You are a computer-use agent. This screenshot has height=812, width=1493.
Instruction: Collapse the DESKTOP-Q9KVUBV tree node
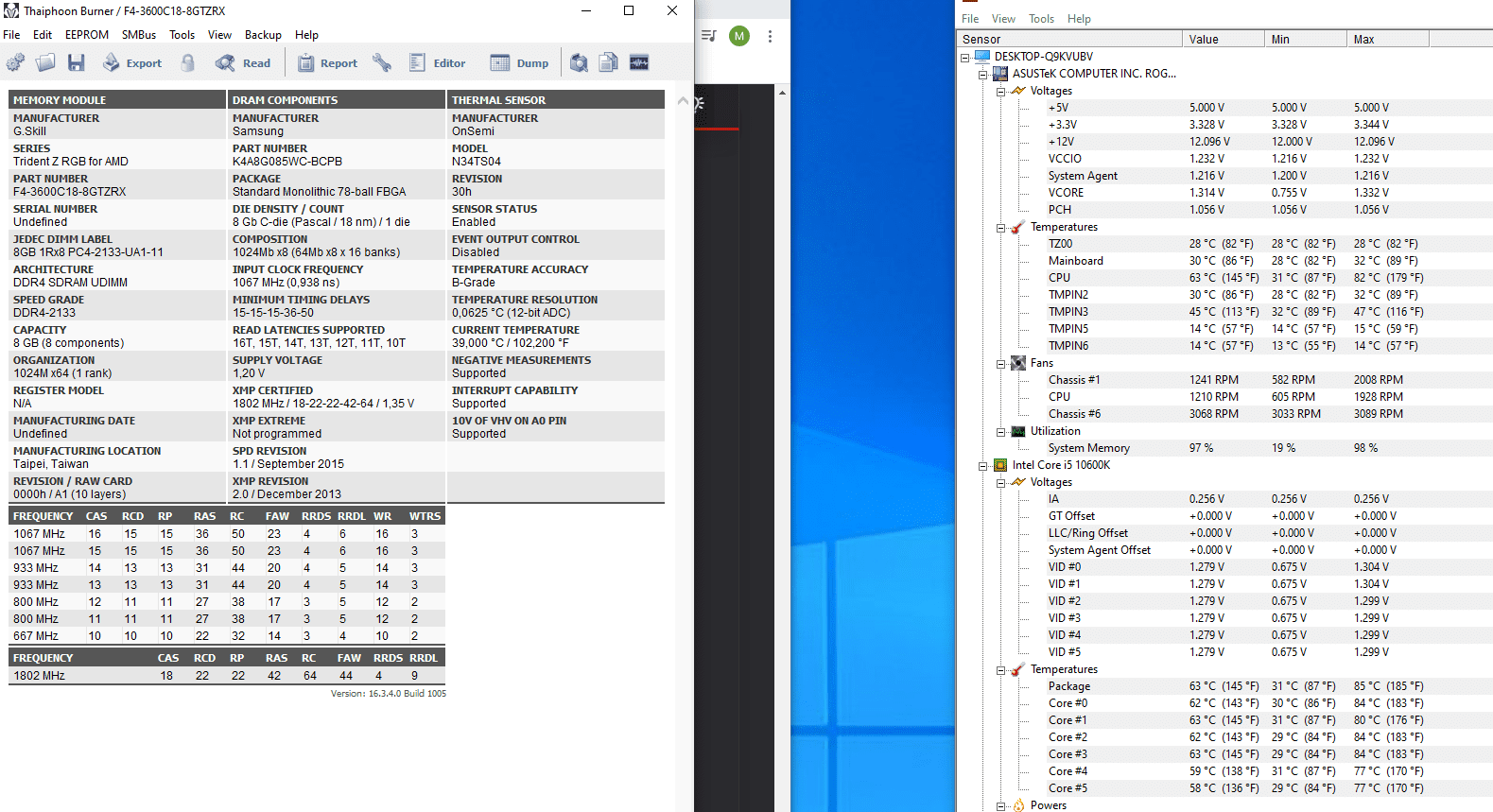coord(965,57)
